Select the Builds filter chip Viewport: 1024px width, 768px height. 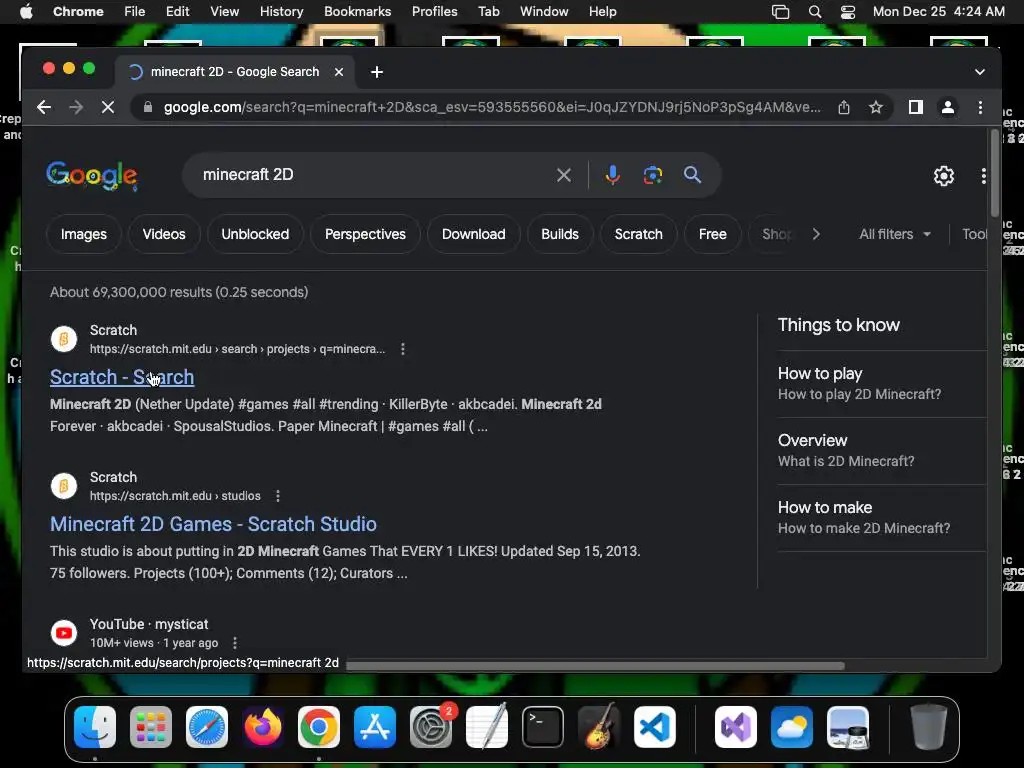coord(560,234)
